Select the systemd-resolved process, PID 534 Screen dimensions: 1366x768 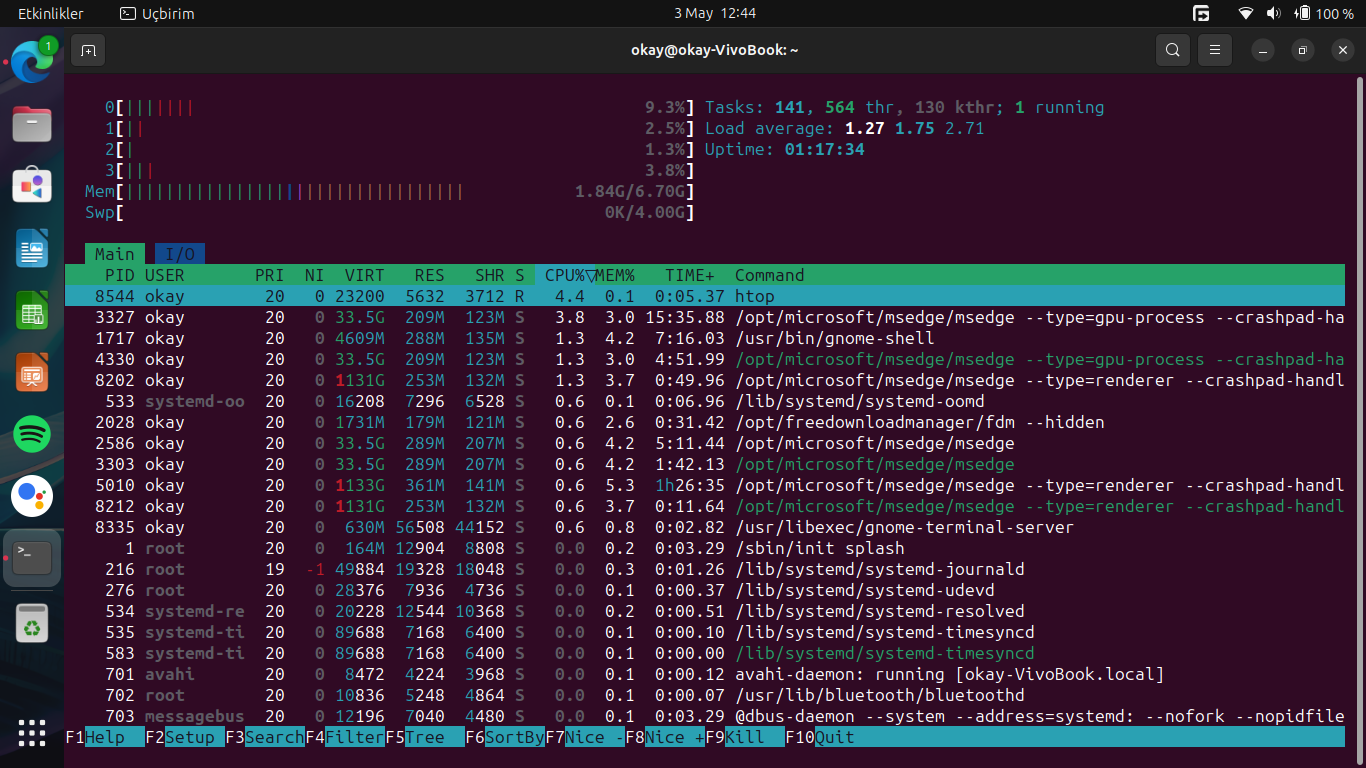coord(705,611)
